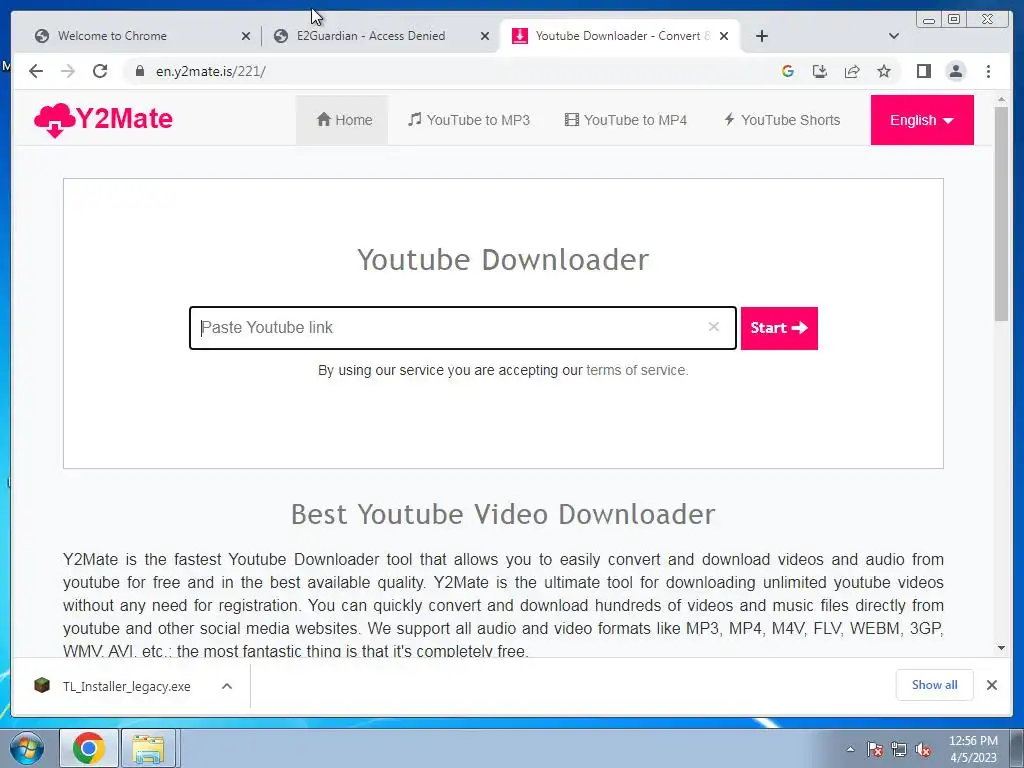
Task: Open the terms of service link
Action: (x=637, y=370)
